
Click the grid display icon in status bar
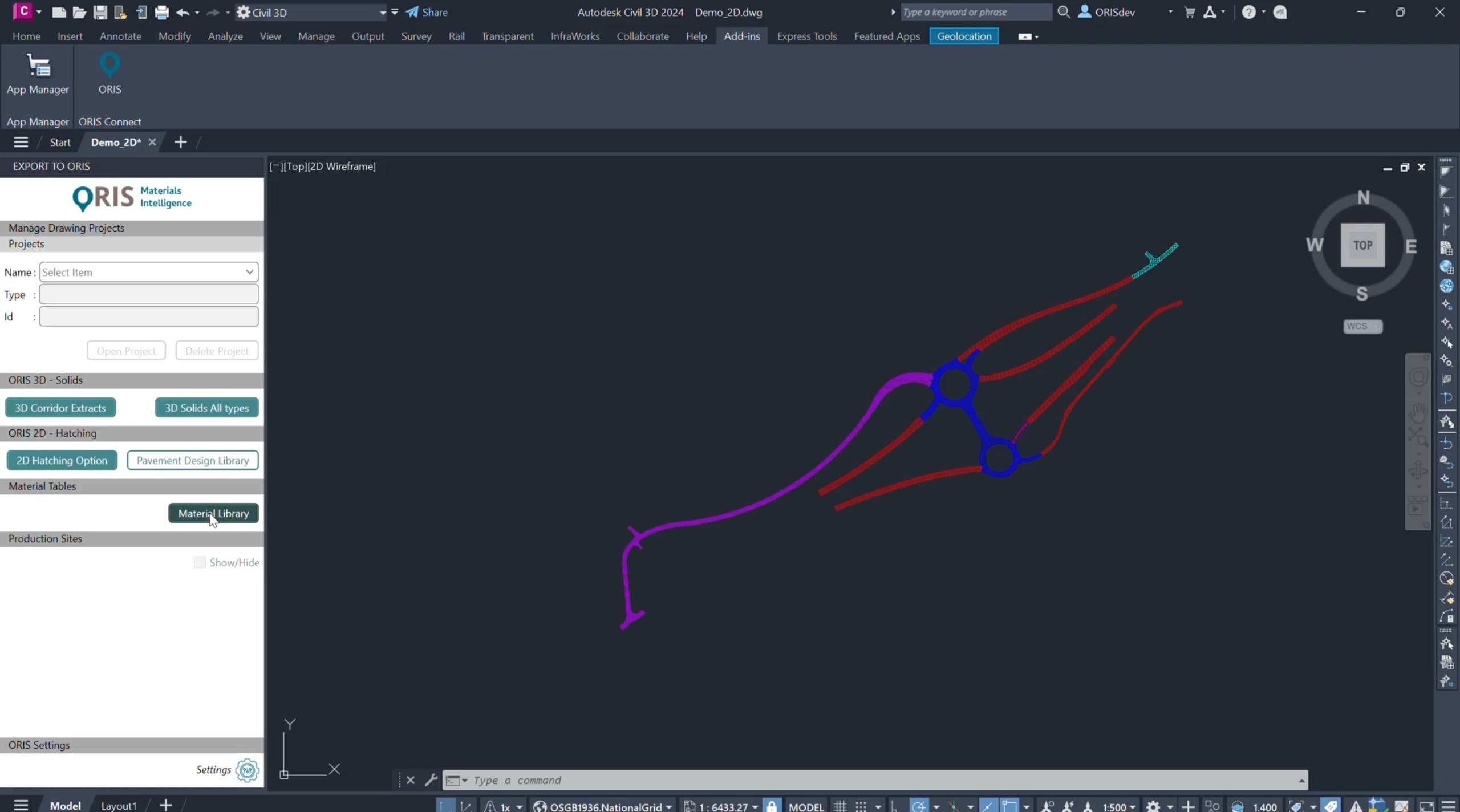click(x=840, y=806)
